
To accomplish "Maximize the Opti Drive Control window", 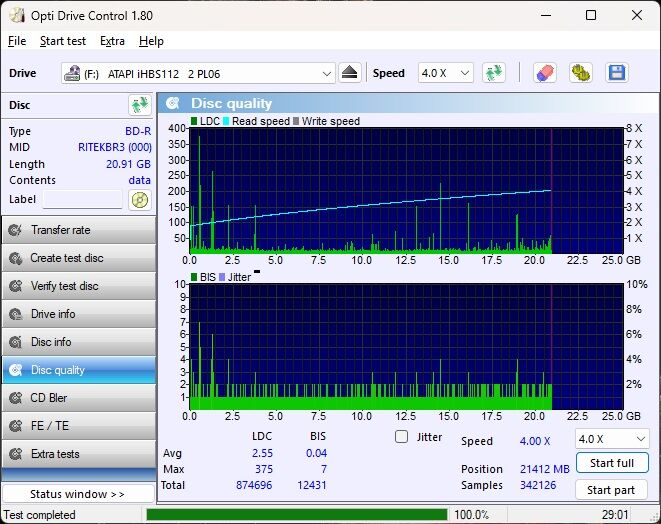I will pyautogui.click(x=591, y=16).
